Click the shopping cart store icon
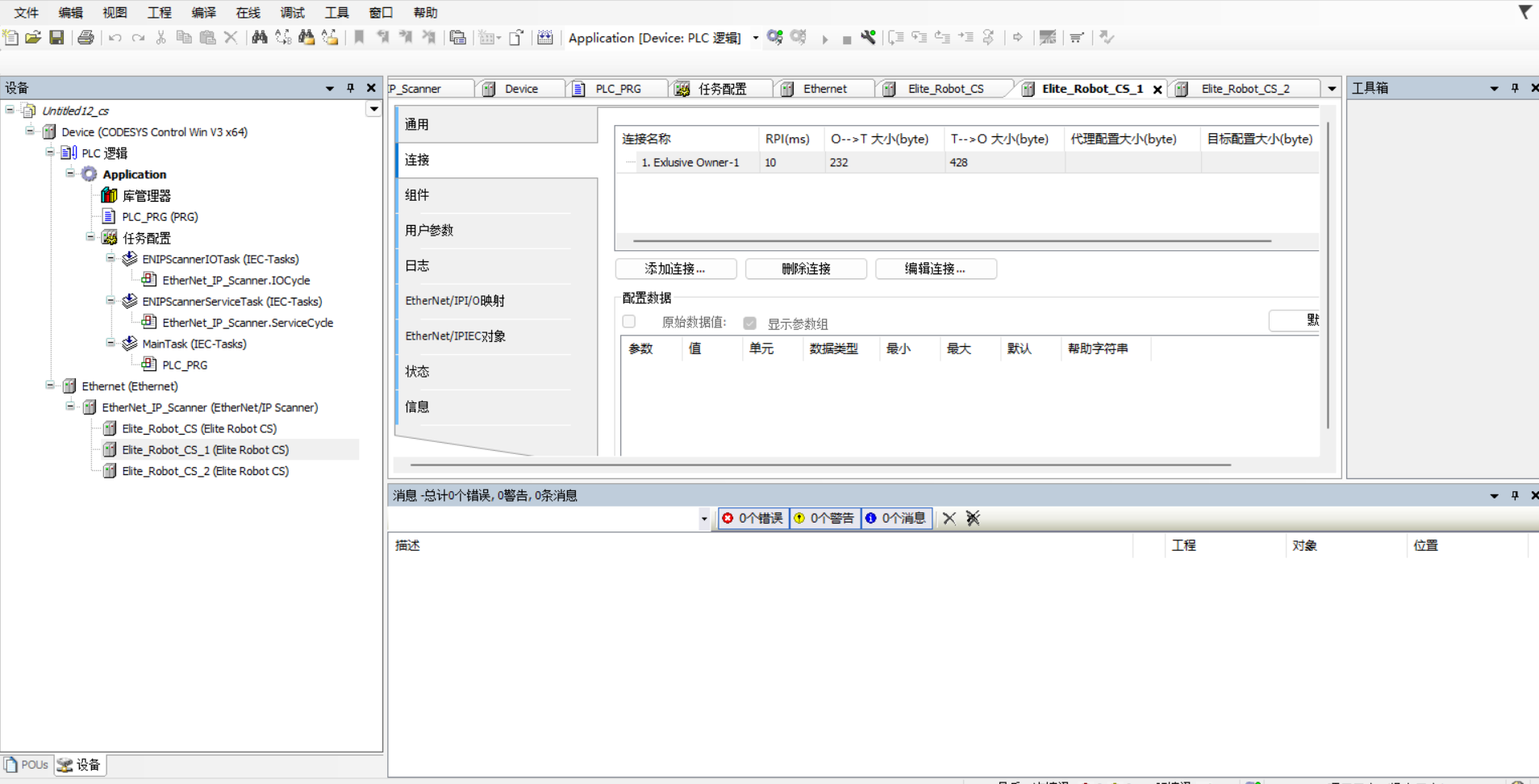The image size is (1539, 784). [x=1076, y=37]
